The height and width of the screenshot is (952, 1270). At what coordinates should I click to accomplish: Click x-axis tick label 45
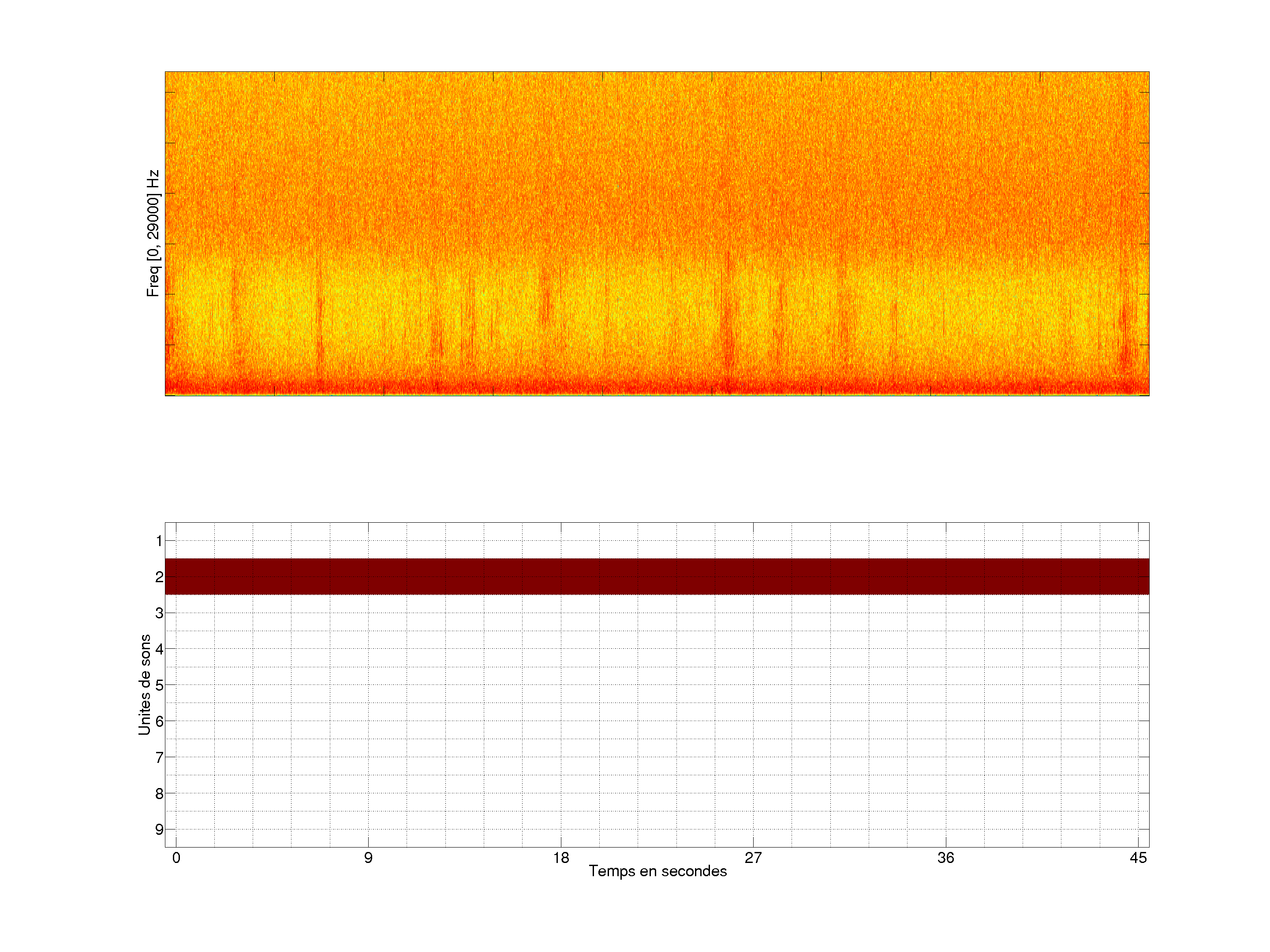1138,858
